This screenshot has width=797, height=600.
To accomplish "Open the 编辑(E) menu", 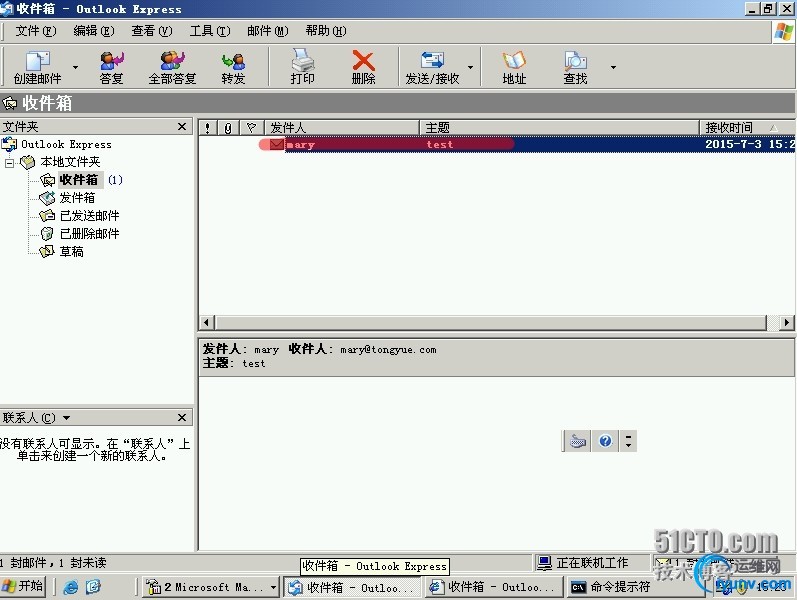I will [94, 31].
